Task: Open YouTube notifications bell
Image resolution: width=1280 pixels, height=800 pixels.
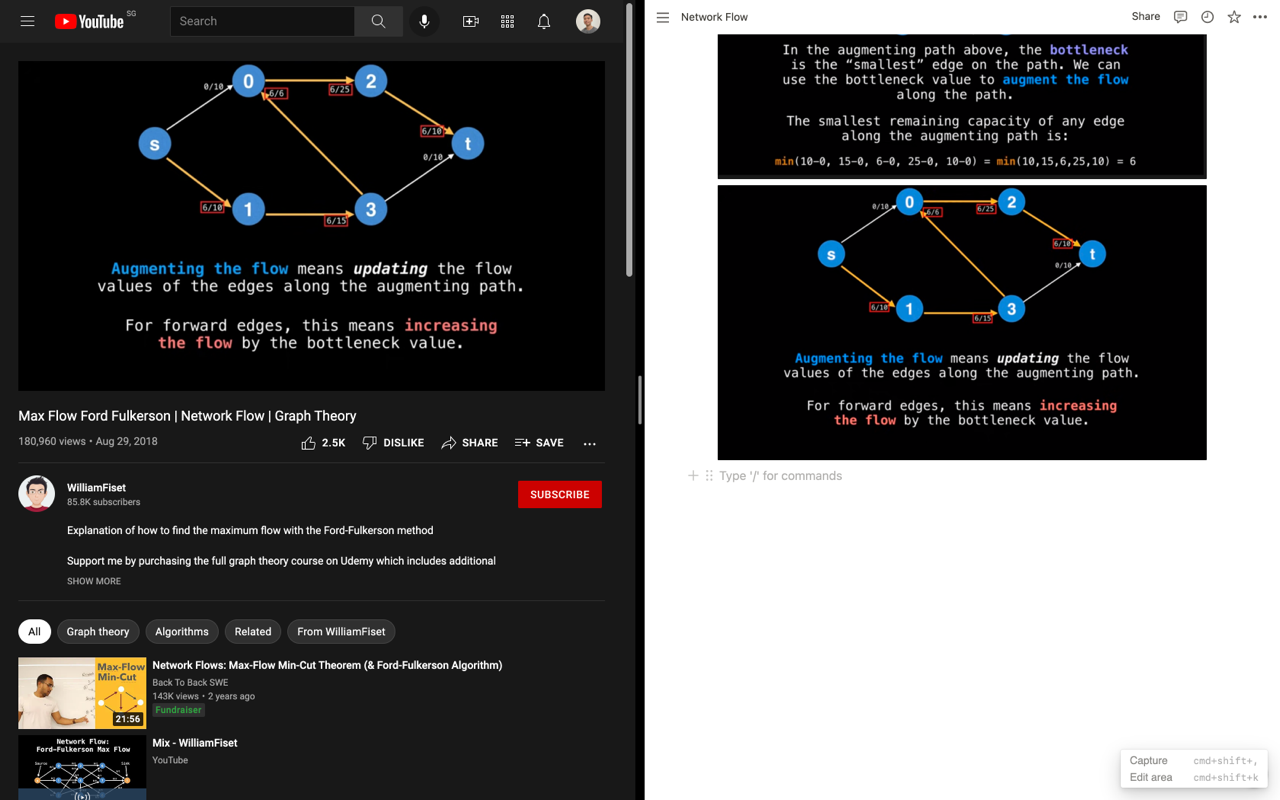Action: (x=544, y=21)
